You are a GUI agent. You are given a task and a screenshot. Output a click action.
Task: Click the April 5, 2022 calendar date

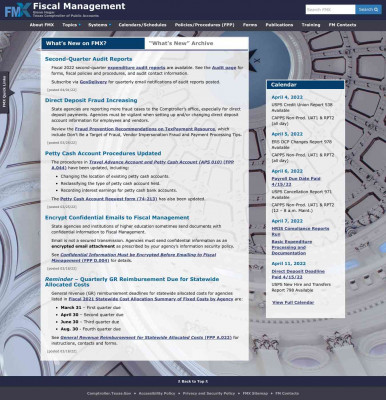pyautogui.click(x=287, y=134)
